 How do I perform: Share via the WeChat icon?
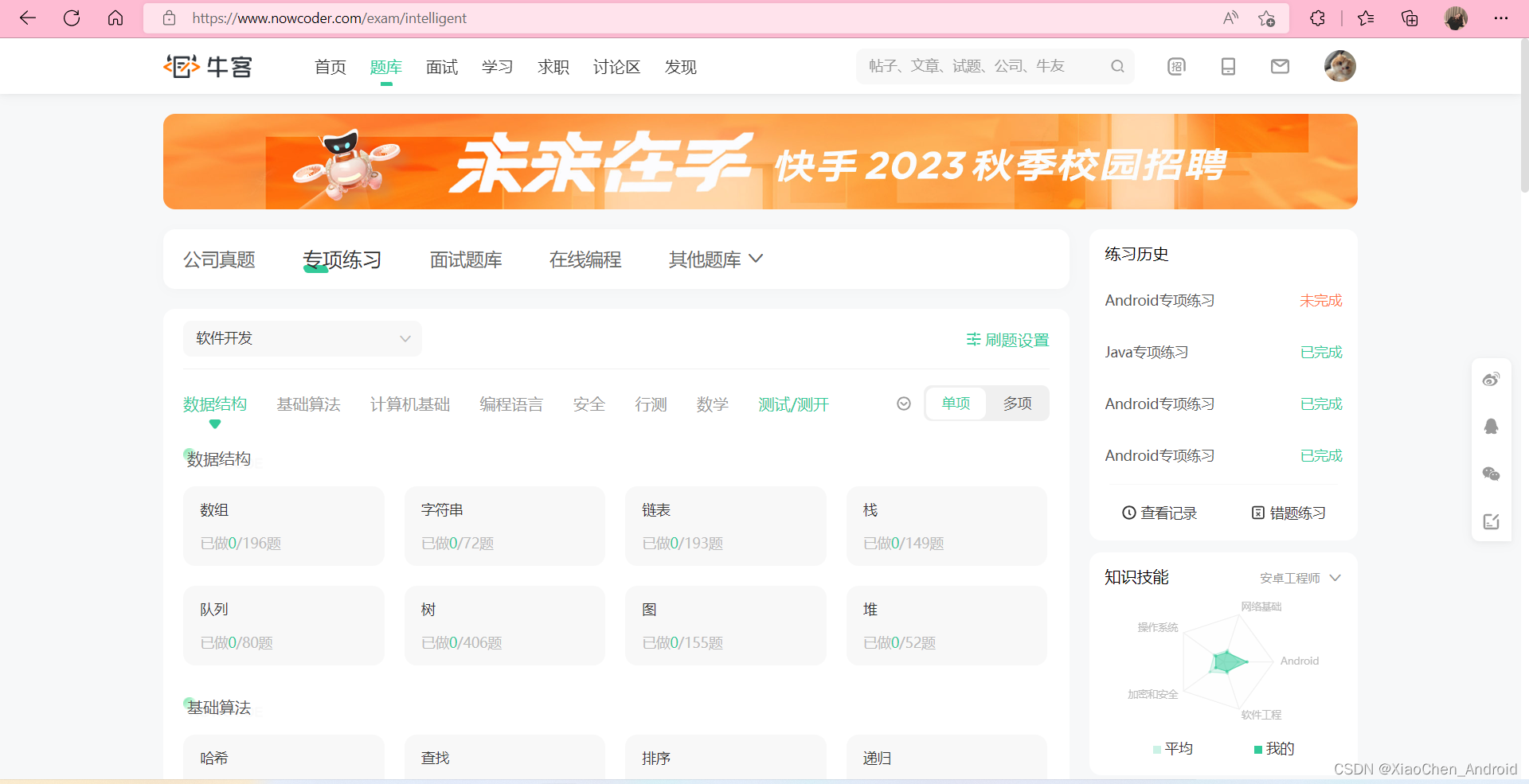coord(1491,474)
